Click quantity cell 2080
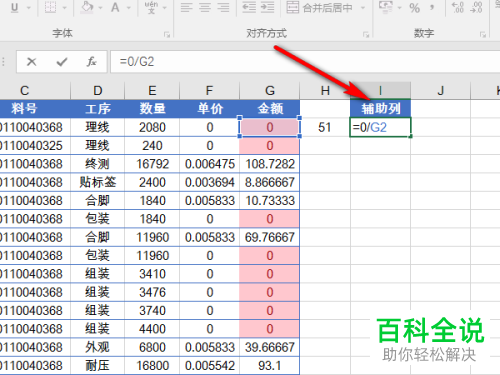This screenshot has height=375, width=500. click(x=152, y=127)
